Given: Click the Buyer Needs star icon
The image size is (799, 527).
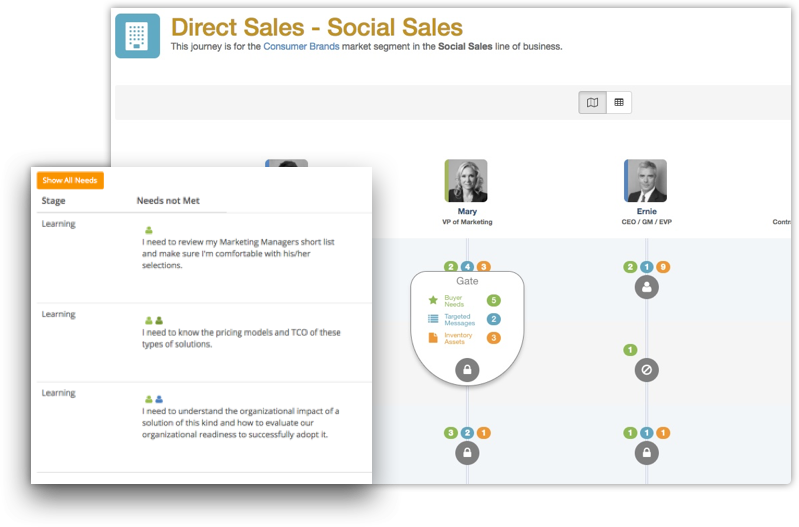Looking at the screenshot, I should [x=433, y=300].
